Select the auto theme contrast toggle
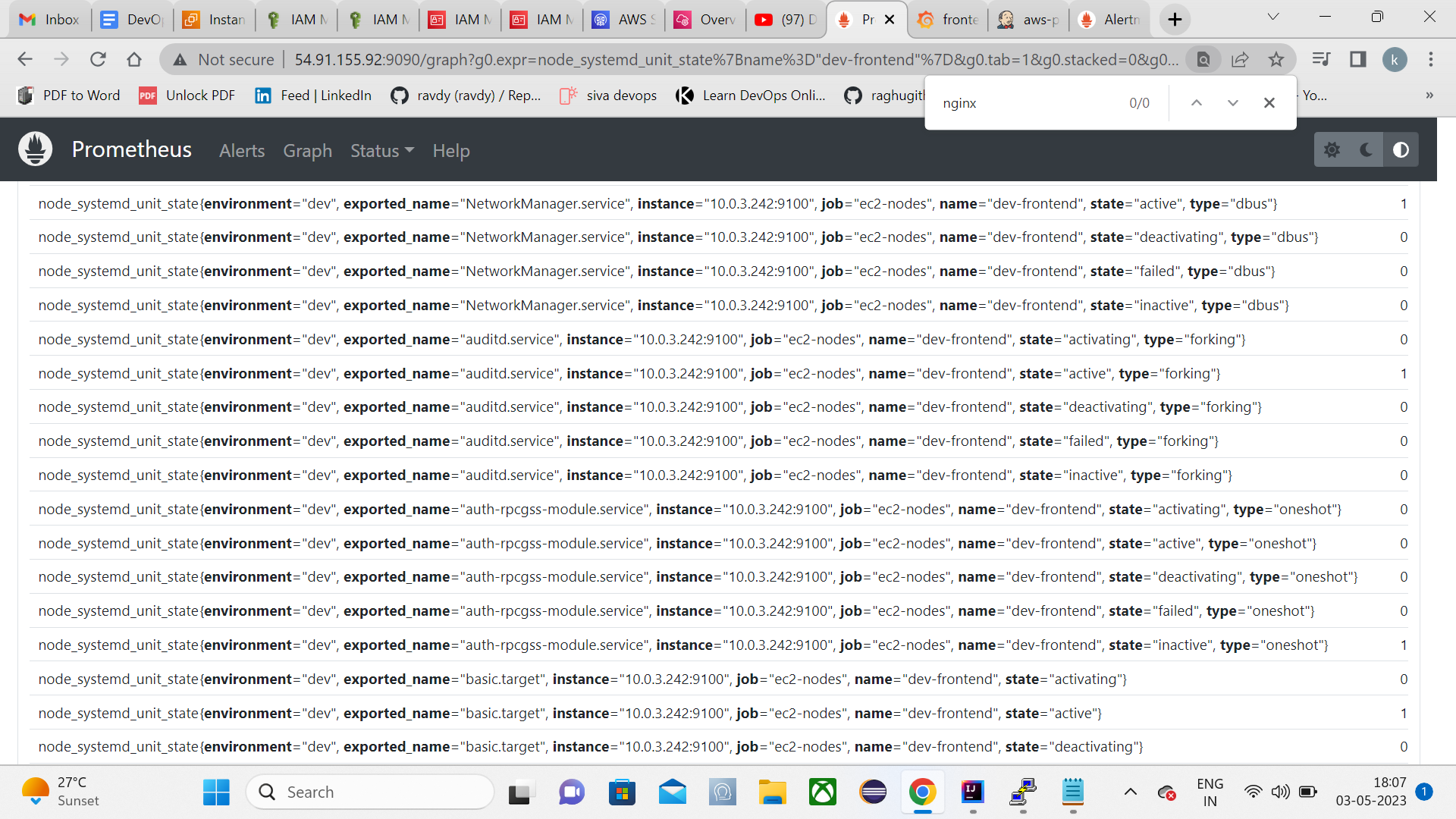The height and width of the screenshot is (819, 1456). pos(1400,149)
